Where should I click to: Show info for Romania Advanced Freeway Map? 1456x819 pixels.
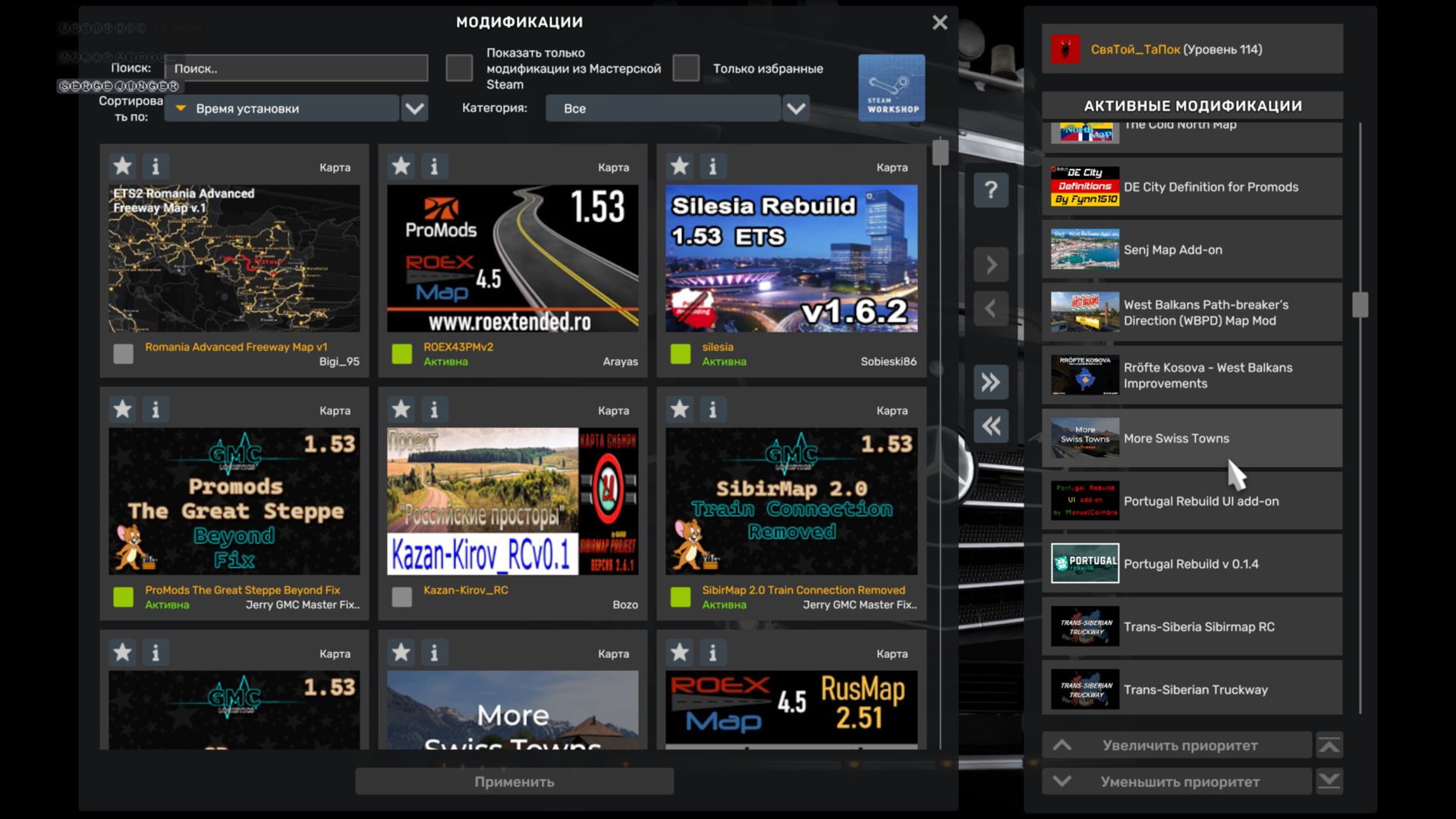[x=156, y=165]
